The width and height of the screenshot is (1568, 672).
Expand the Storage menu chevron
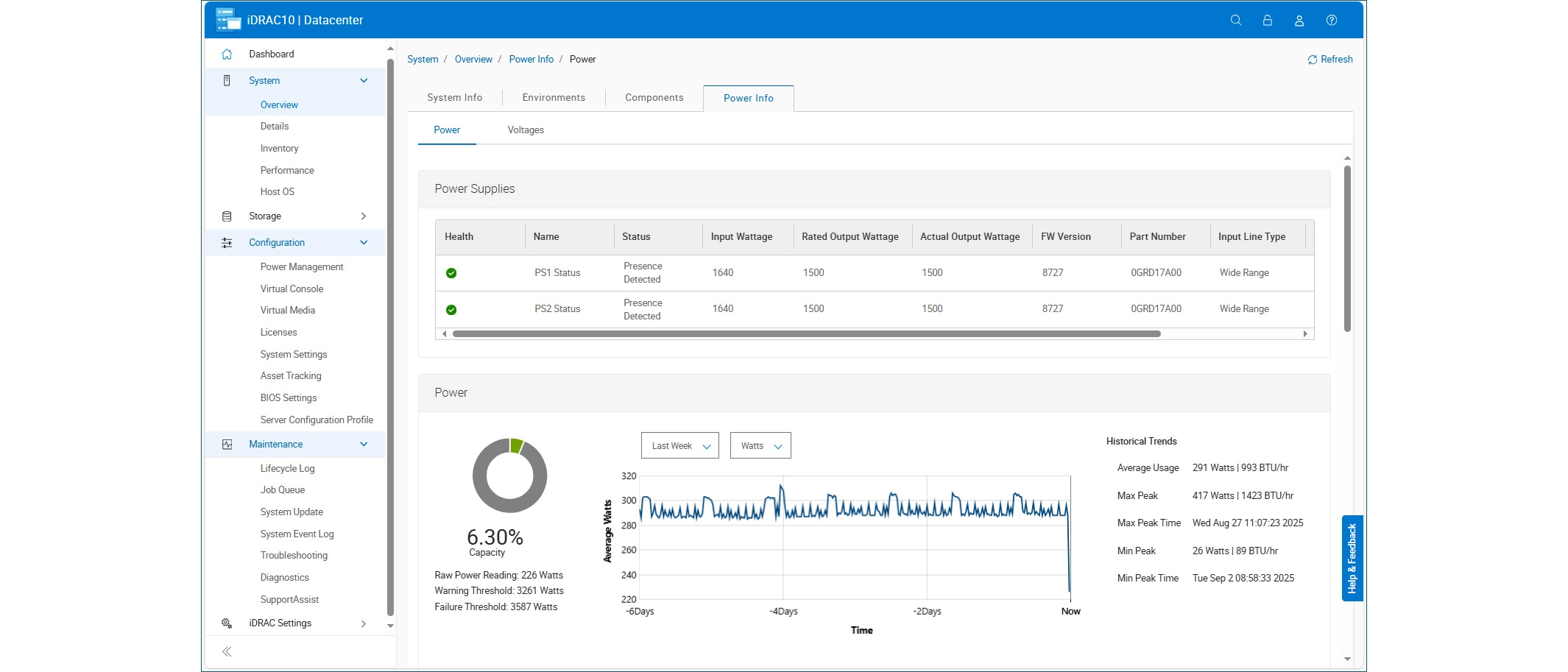tap(364, 216)
